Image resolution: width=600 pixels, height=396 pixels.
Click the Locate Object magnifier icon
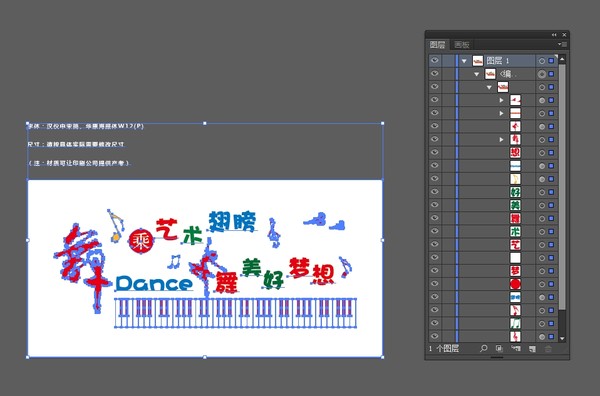pyautogui.click(x=484, y=349)
